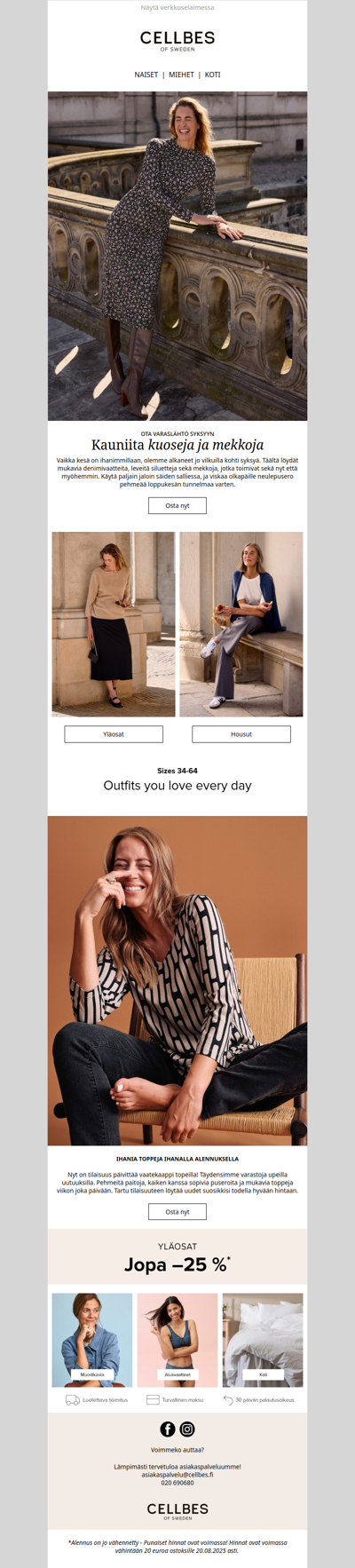
Task: Click the asiakaspalvelu@cellbes.fi email link
Action: (x=177, y=1475)
